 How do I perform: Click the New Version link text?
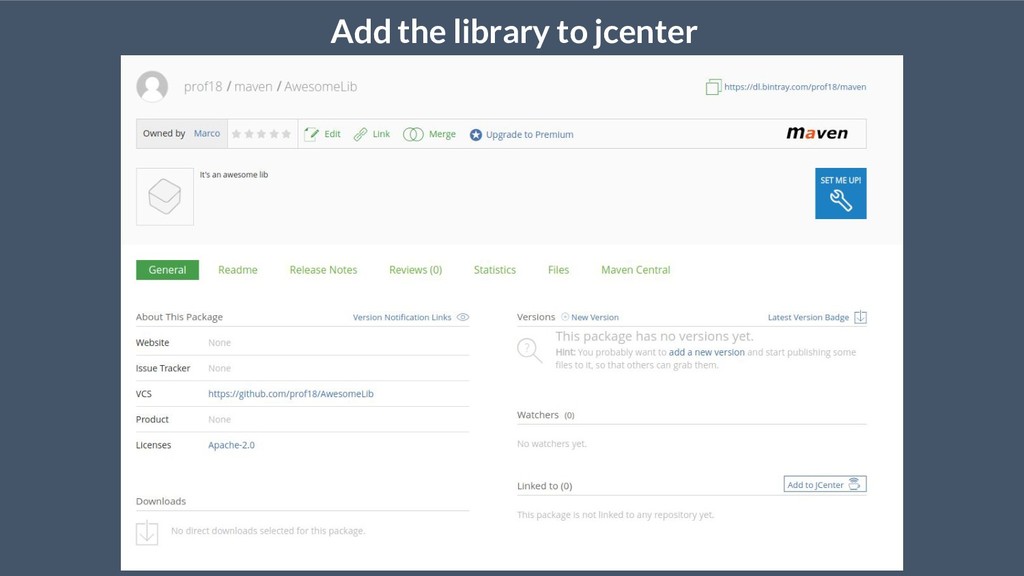[x=595, y=317]
